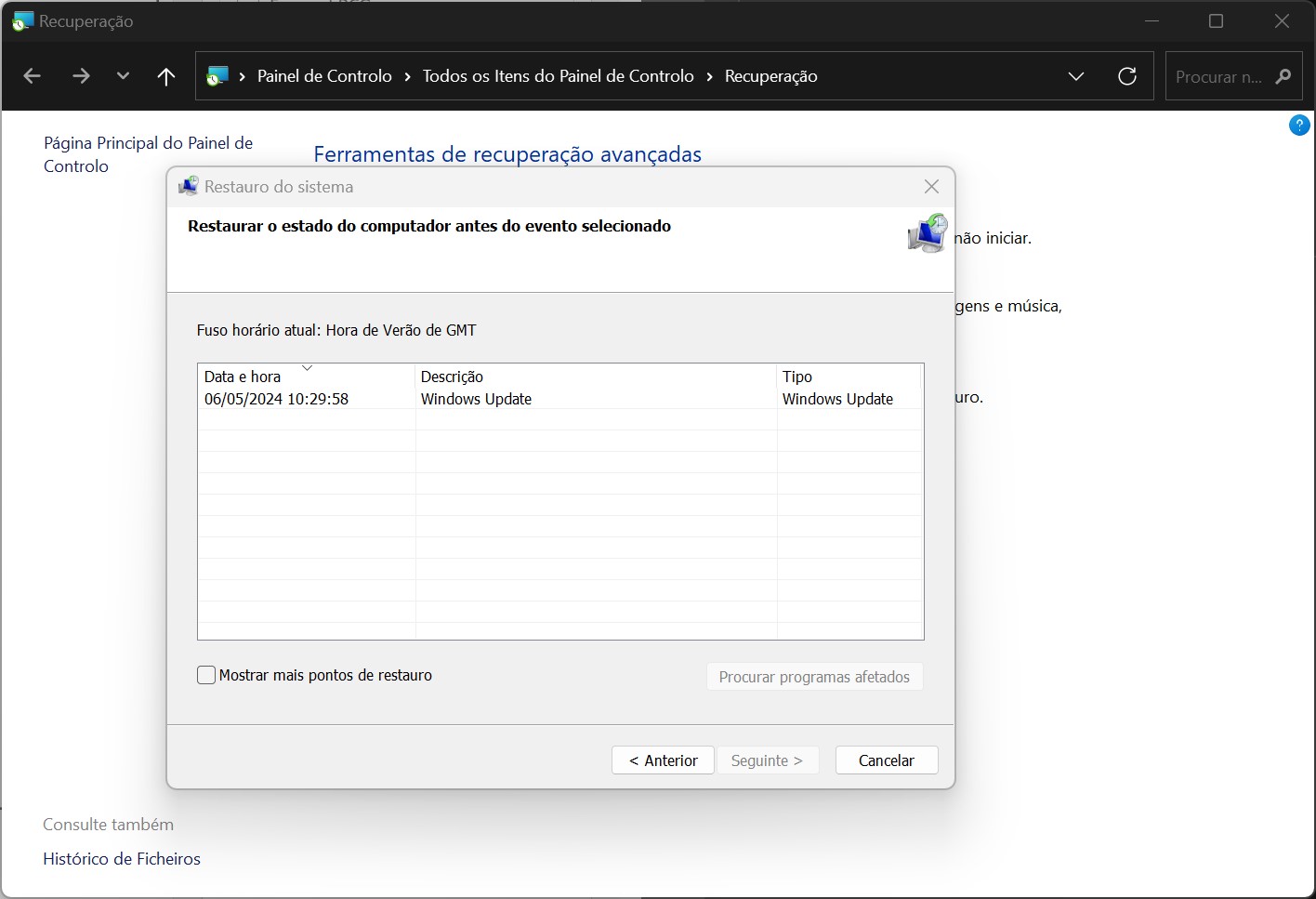The width and height of the screenshot is (1316, 899).
Task: Click the Recuperação breadcrumb
Action: tap(770, 76)
